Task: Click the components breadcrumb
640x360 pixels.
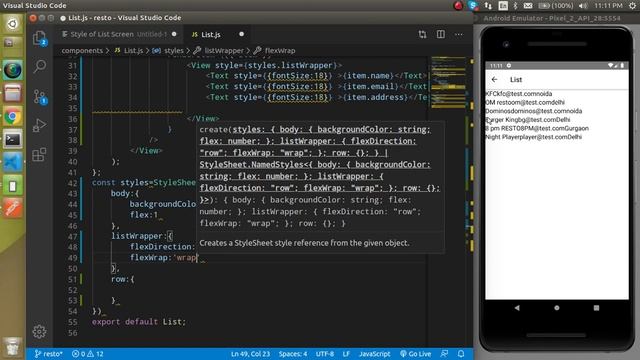Action: coord(82,51)
